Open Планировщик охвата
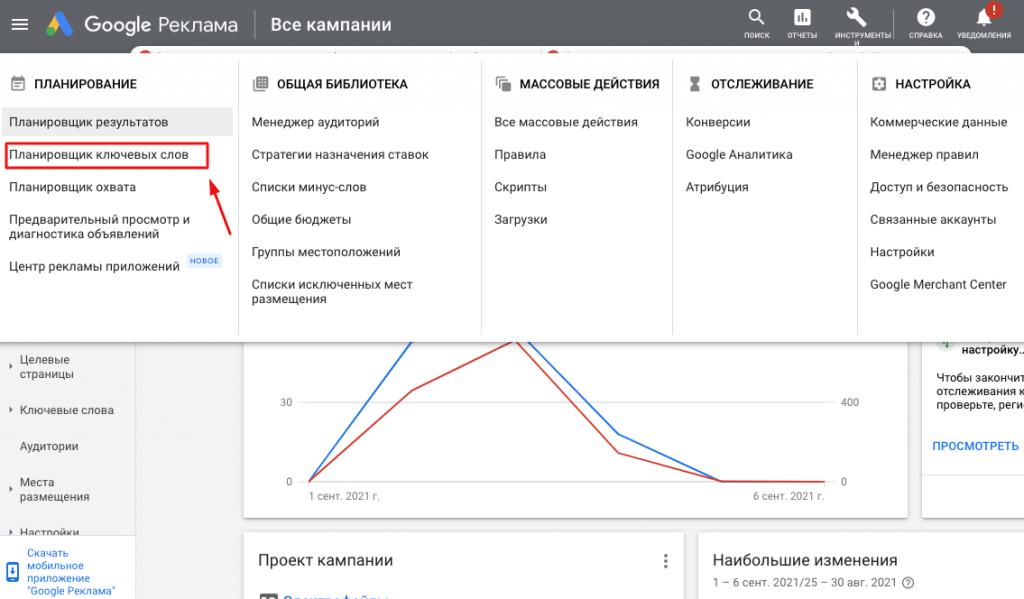 pos(72,187)
